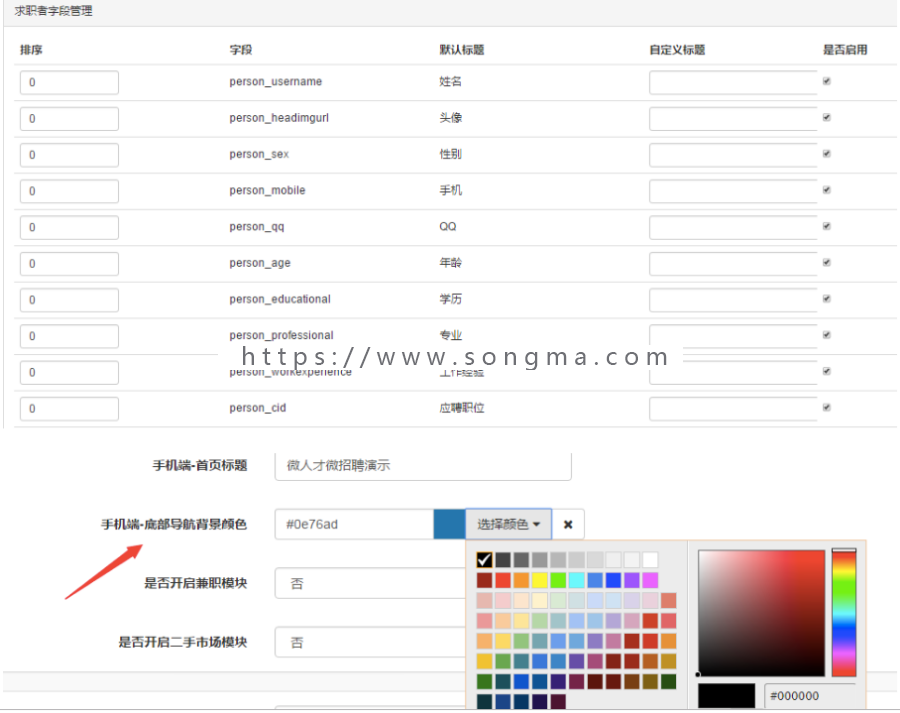The height and width of the screenshot is (713, 900).
Task: Click the 字段 column header
Action: 240,50
